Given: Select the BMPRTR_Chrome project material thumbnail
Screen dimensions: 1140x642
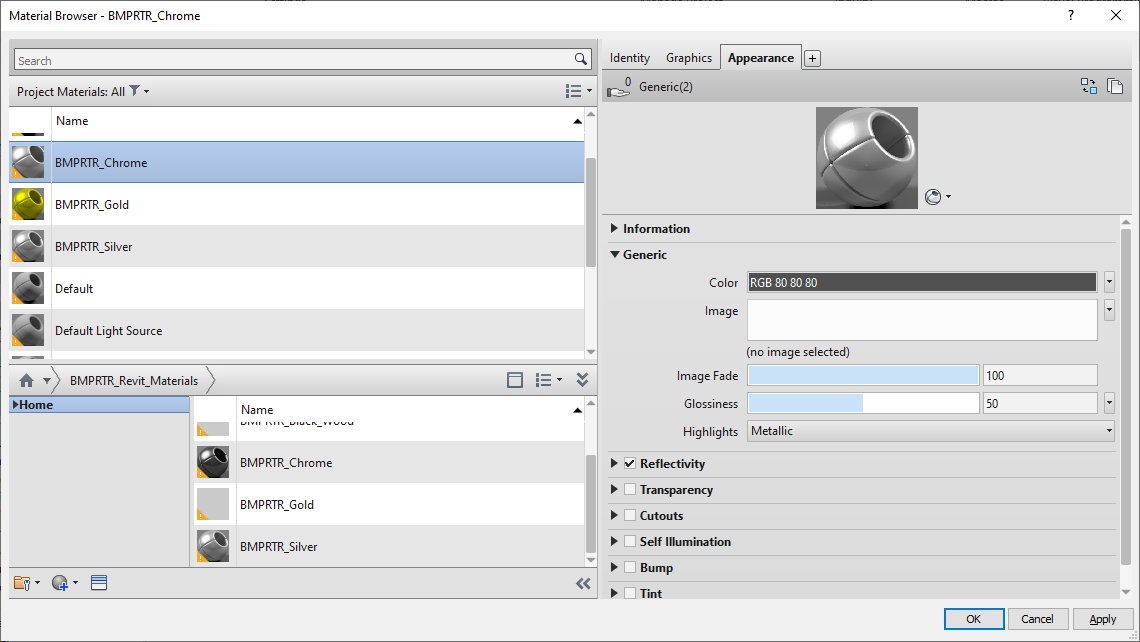Looking at the screenshot, I should 28,162.
